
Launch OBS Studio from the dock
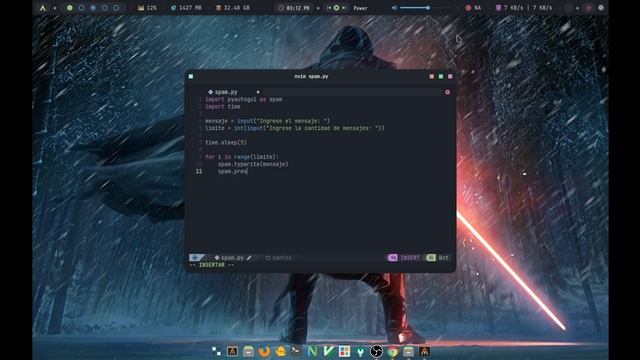[376, 351]
